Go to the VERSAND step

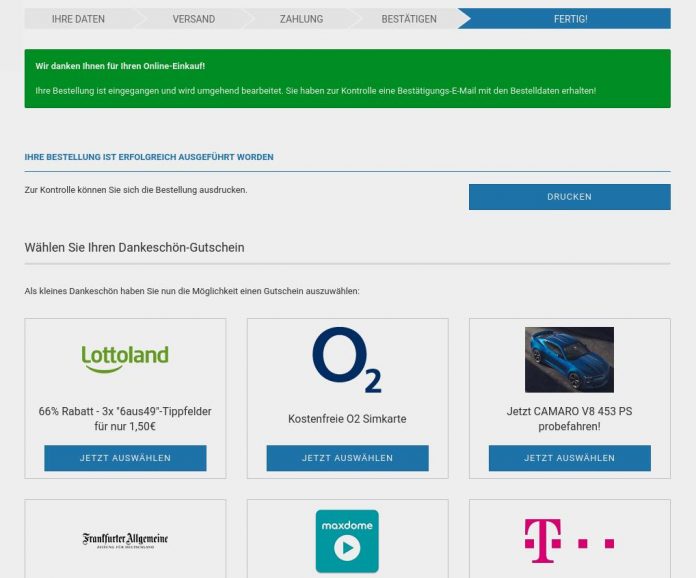[194, 19]
